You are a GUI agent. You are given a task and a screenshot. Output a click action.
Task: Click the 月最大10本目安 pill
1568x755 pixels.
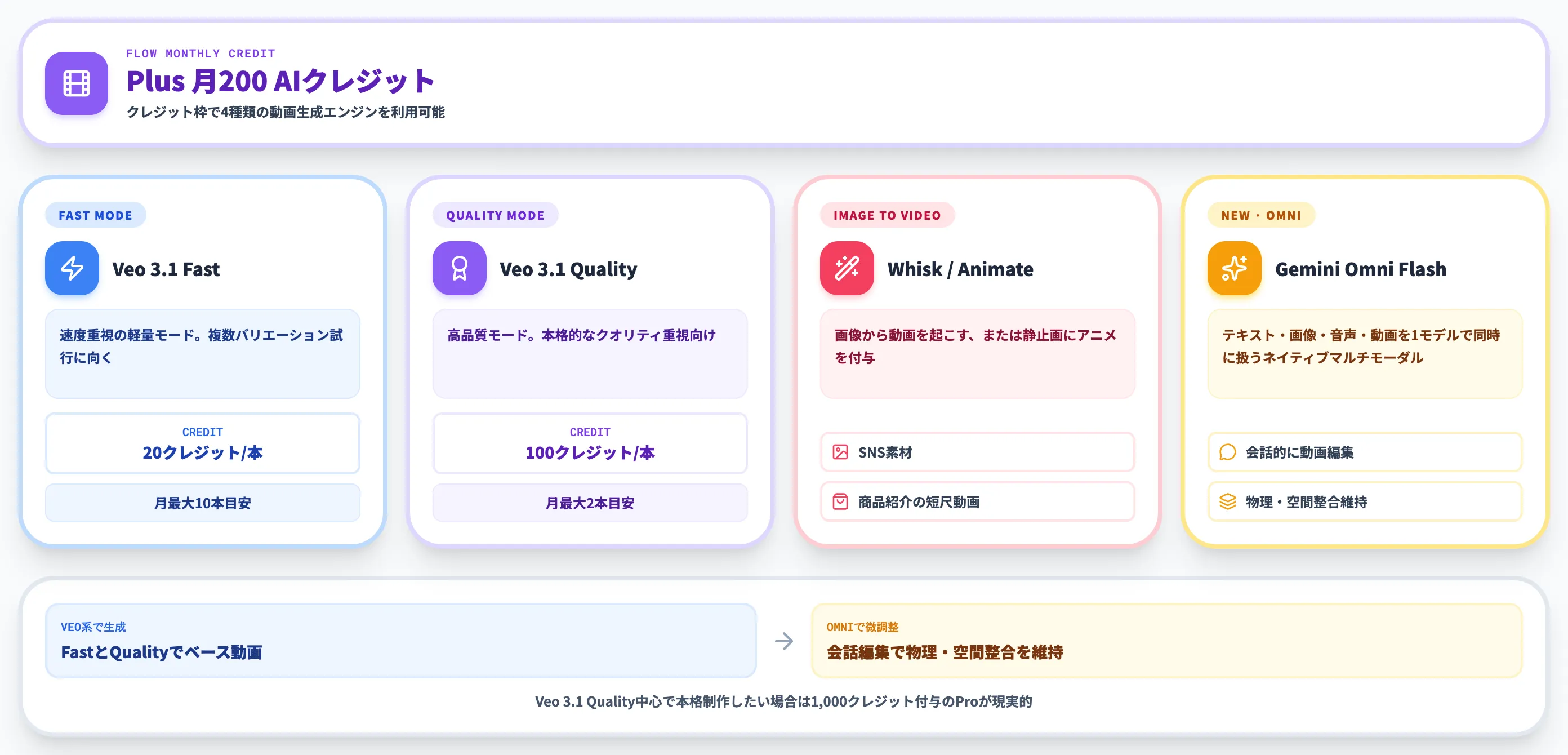click(x=203, y=503)
